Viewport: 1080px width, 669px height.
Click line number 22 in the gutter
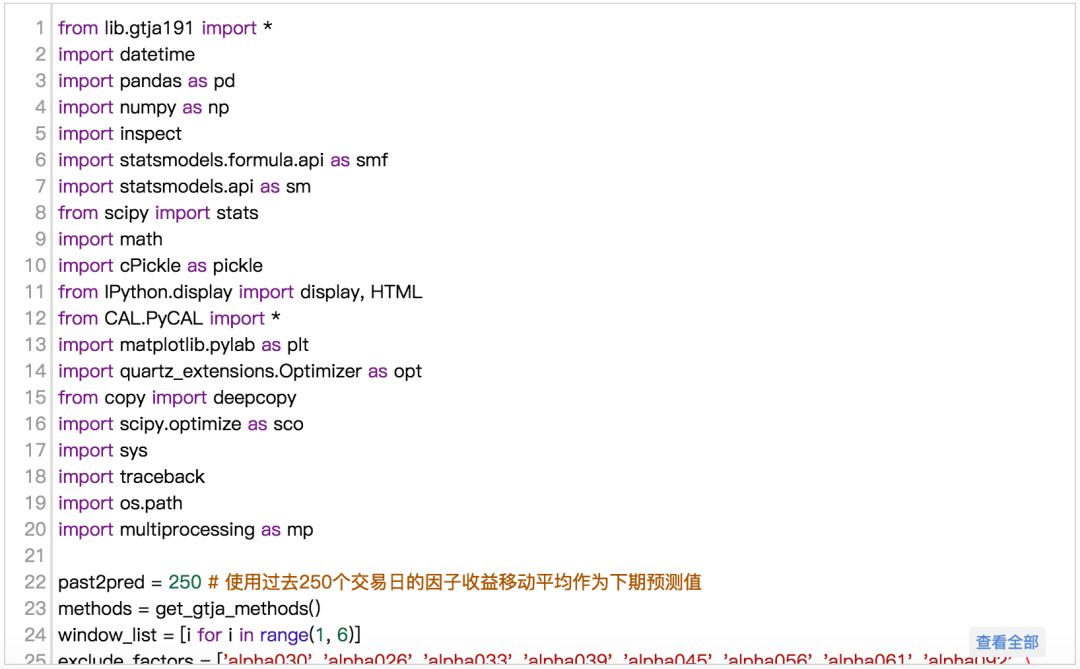[36, 582]
